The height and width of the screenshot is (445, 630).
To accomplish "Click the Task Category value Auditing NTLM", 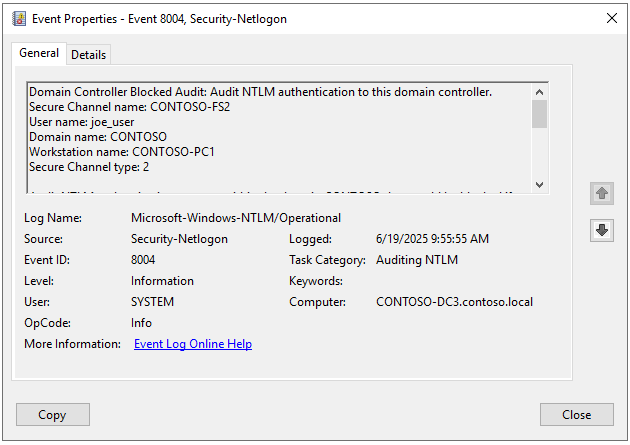I will tap(420, 260).
